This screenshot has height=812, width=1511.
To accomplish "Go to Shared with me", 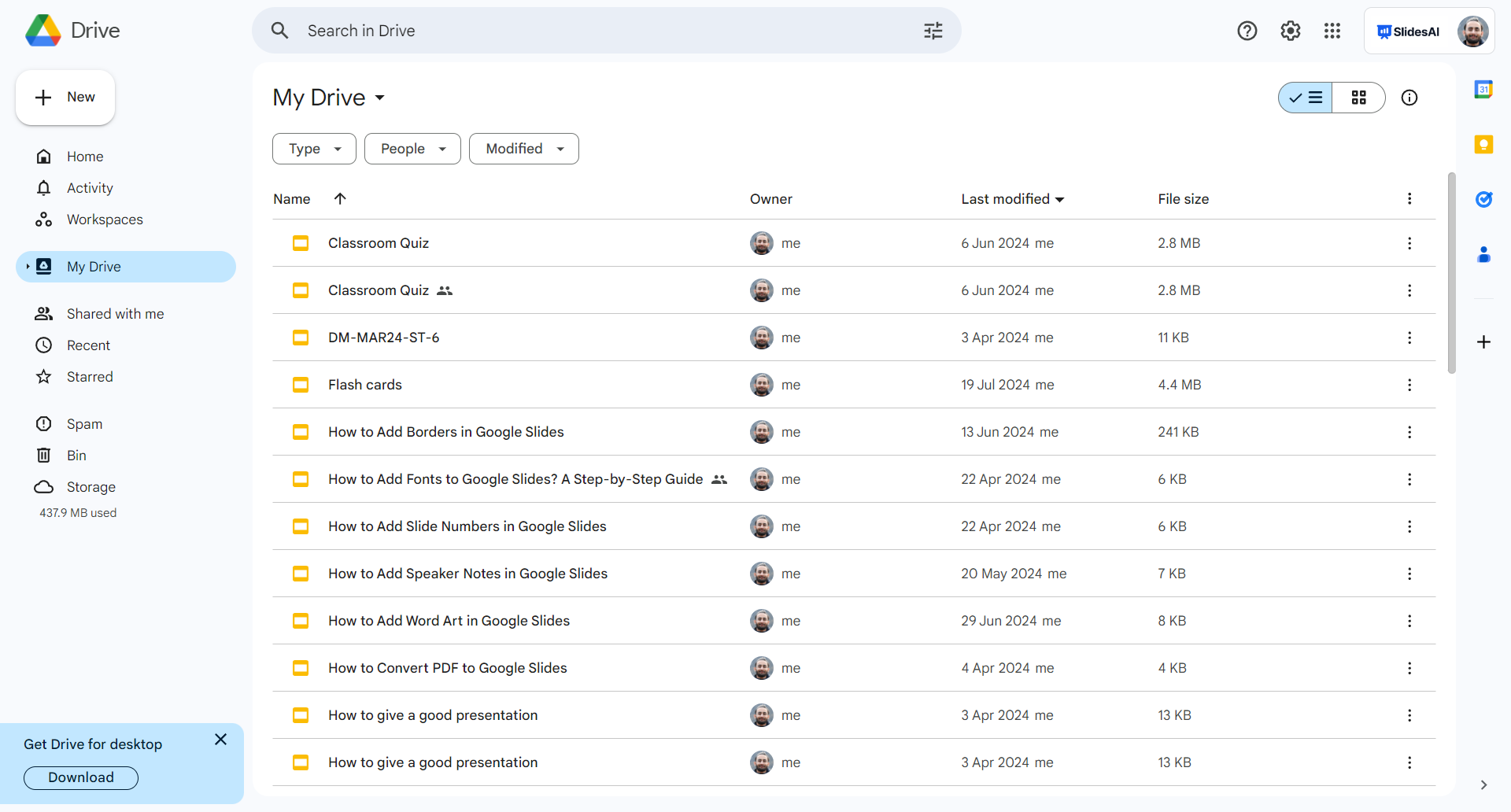I will coord(115,314).
